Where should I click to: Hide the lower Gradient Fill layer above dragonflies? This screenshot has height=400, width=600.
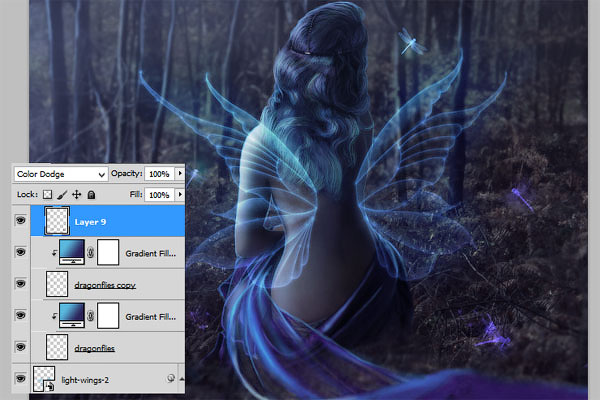[x=21, y=315]
